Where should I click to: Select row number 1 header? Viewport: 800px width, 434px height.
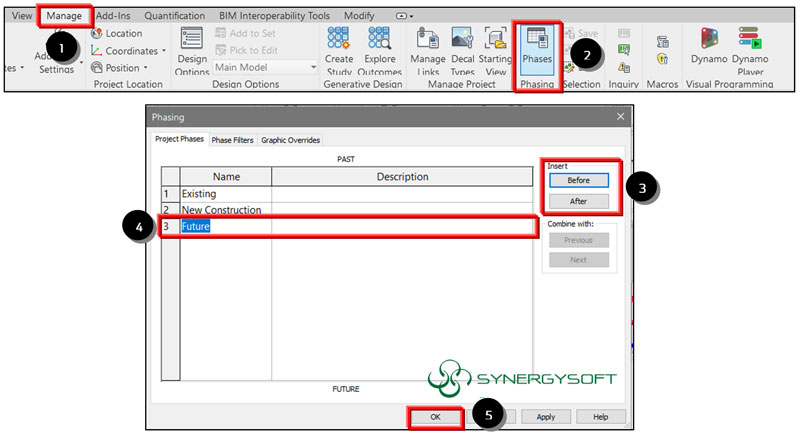(170, 194)
